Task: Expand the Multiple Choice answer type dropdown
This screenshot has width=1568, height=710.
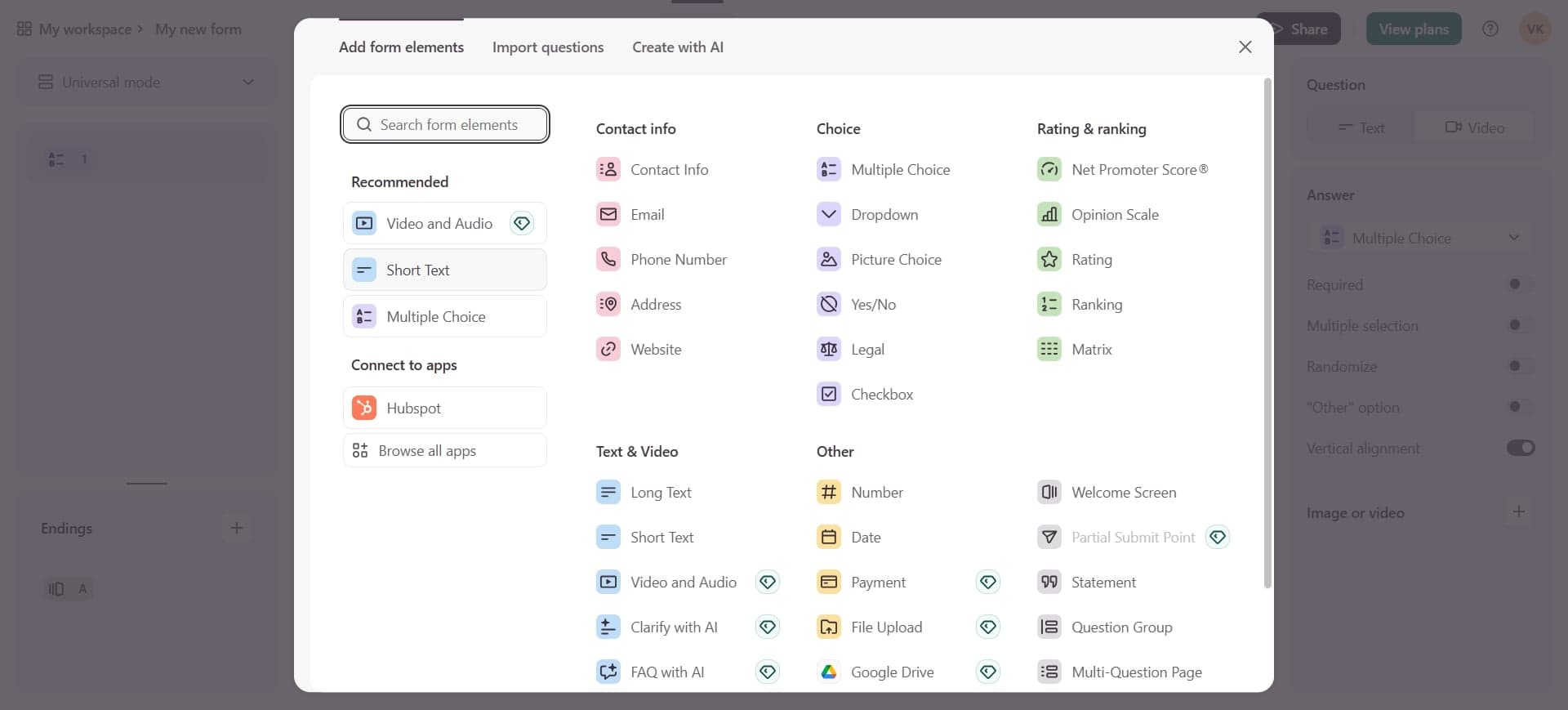Action: (x=1420, y=238)
